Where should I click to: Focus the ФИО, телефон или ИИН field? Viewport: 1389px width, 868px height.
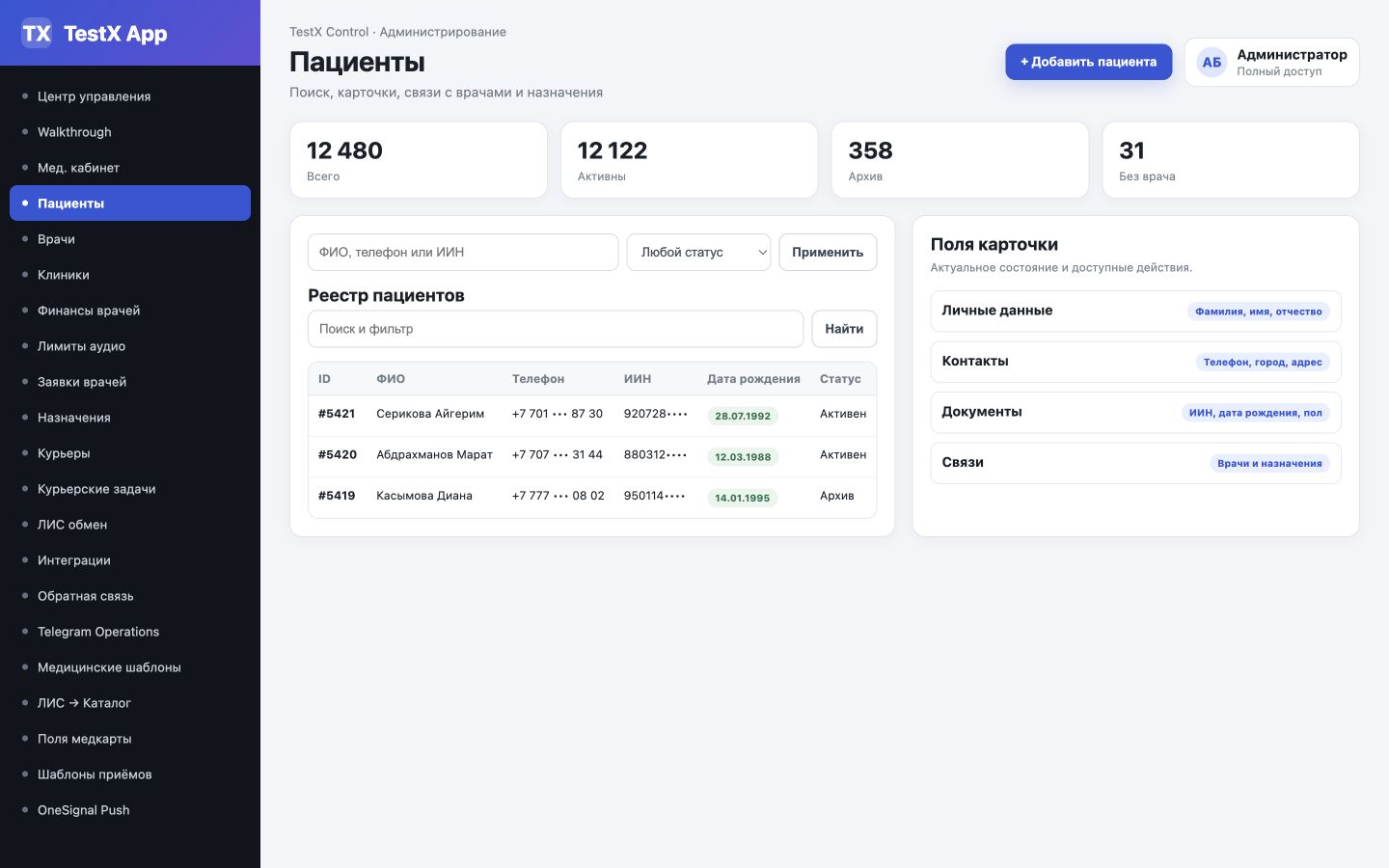click(x=463, y=253)
